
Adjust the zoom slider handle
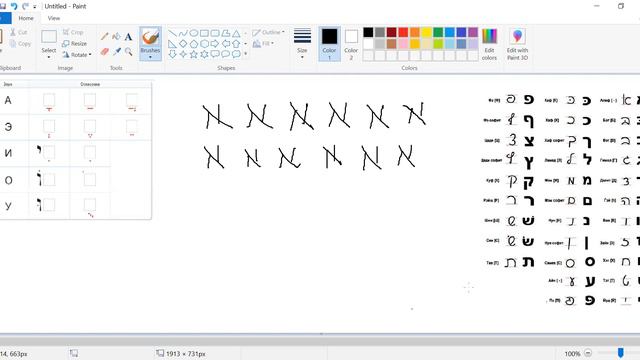coord(620,353)
